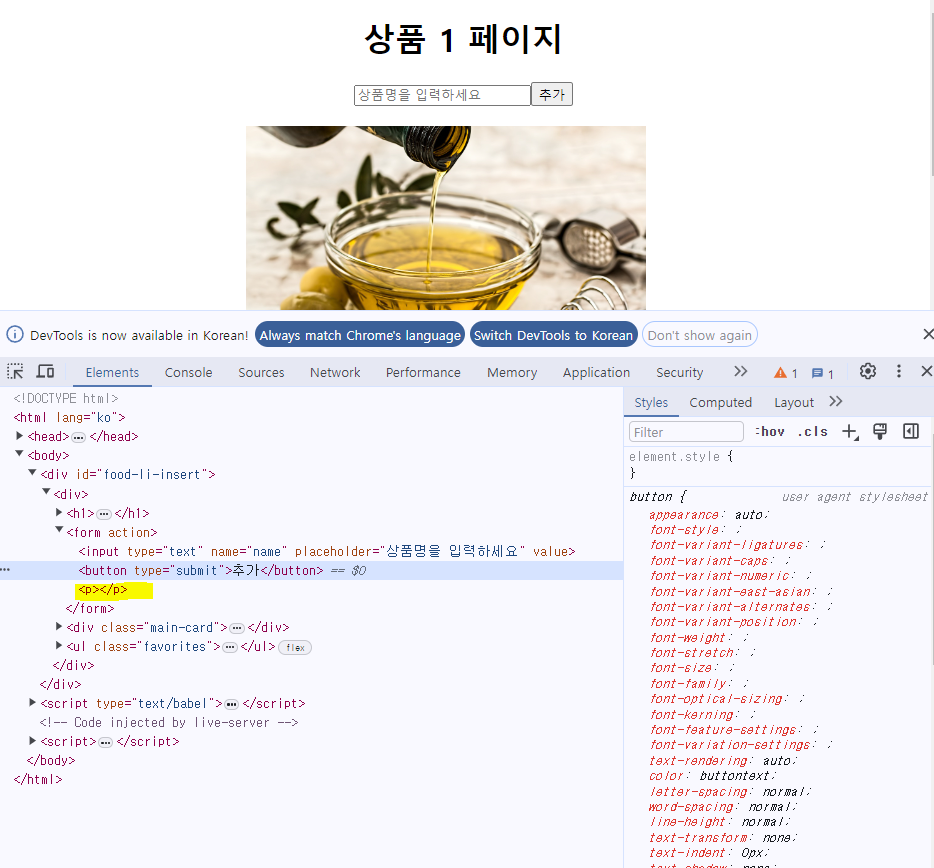Screen dimensions: 934x868
Task: Open the Security tab
Action: point(680,372)
